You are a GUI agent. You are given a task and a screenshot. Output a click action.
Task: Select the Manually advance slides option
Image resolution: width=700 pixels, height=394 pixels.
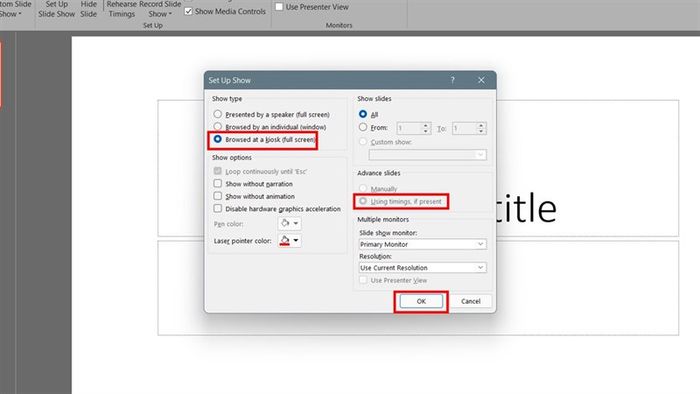pyautogui.click(x=363, y=188)
